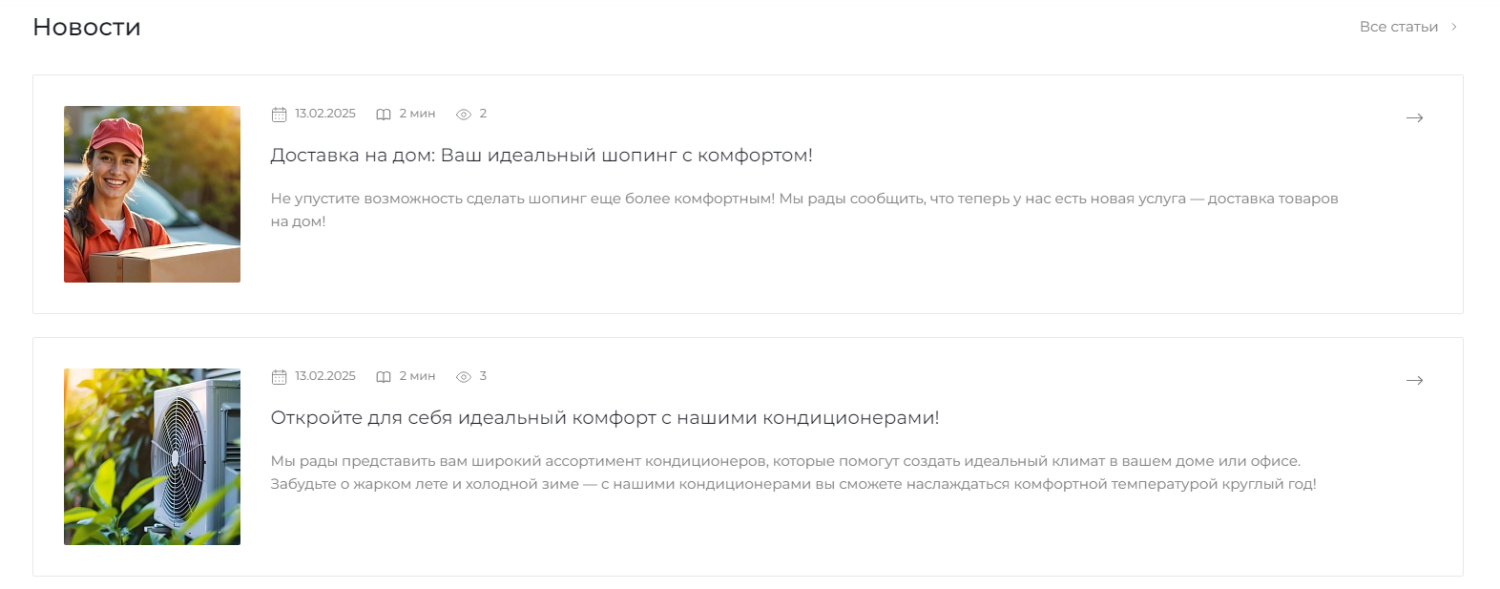Click the air conditioners article excerpt text
This screenshot has width=1500, height=589.
[794, 473]
